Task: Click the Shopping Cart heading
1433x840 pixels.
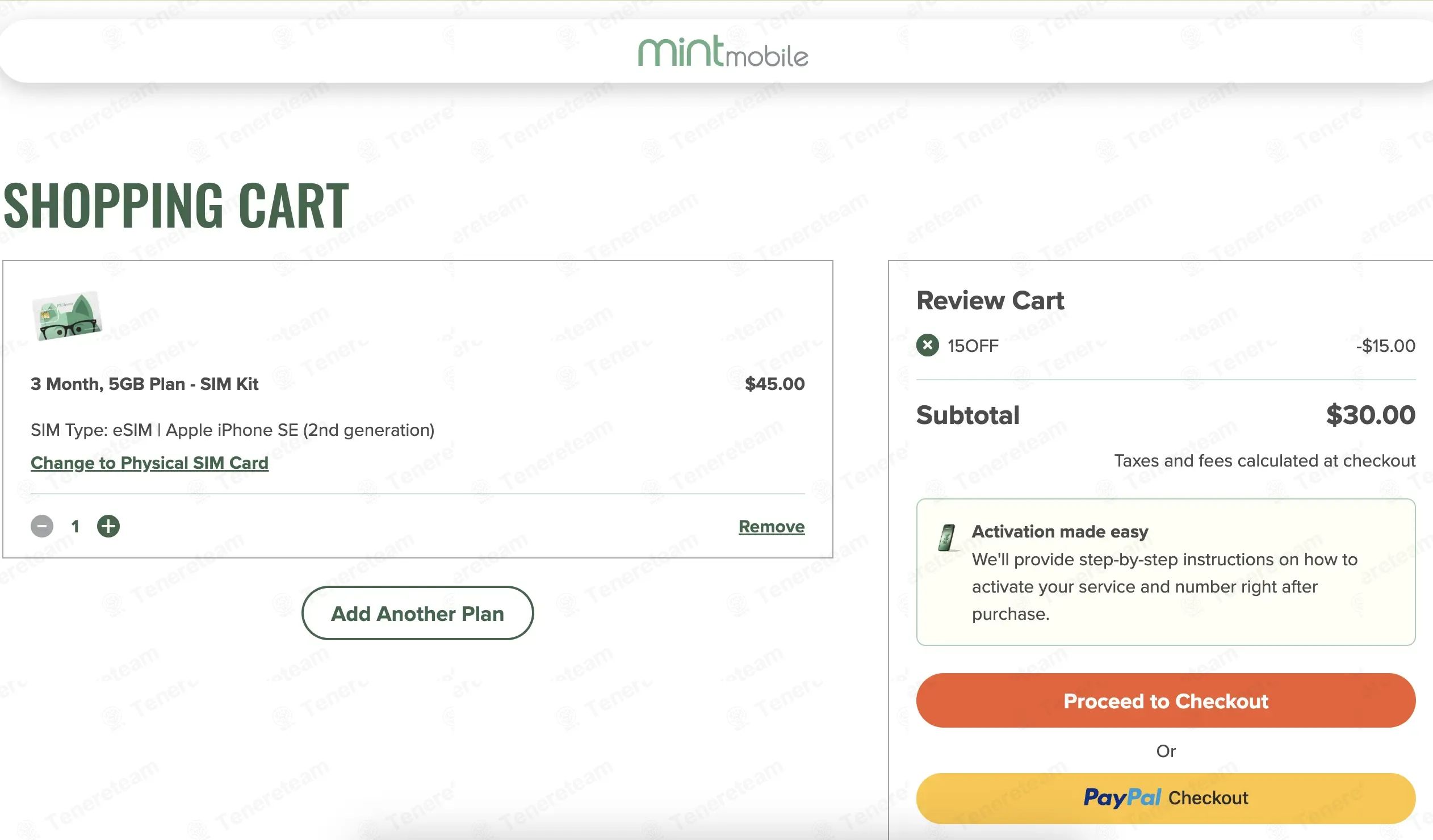Action: 176,205
